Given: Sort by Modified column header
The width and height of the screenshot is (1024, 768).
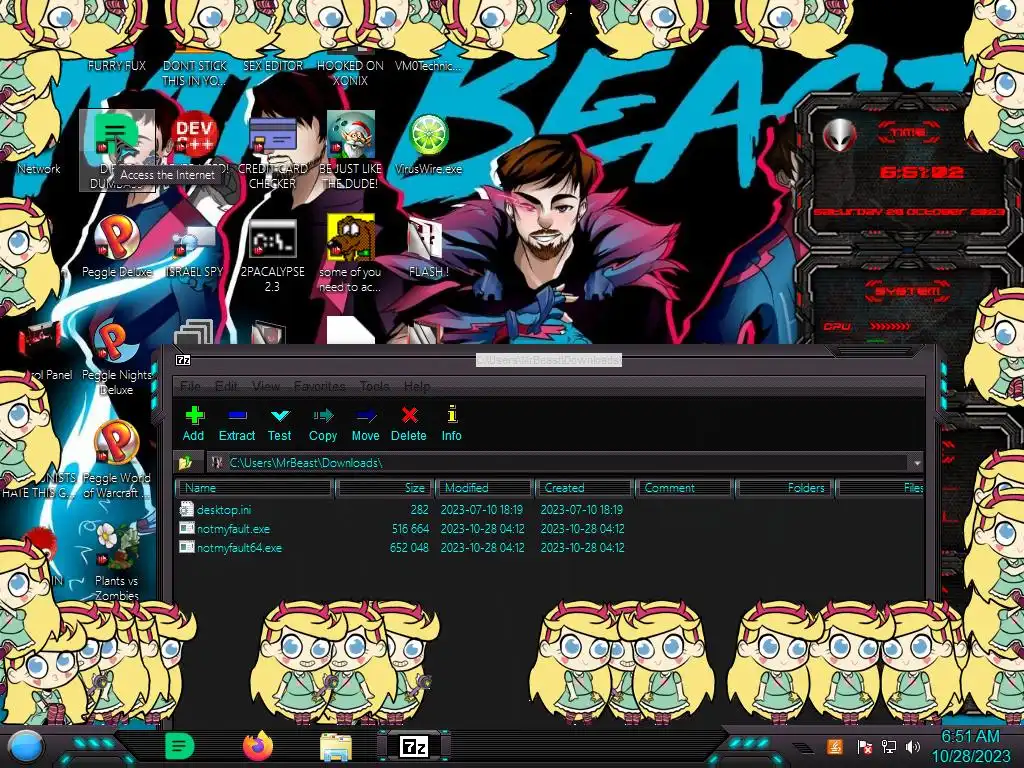Looking at the screenshot, I should 485,488.
